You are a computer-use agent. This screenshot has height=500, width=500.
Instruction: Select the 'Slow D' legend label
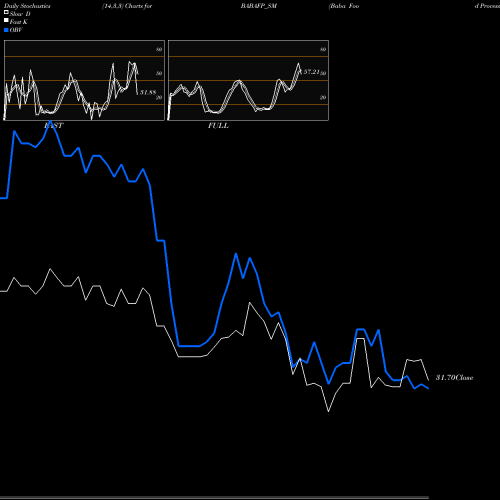click(x=20, y=14)
